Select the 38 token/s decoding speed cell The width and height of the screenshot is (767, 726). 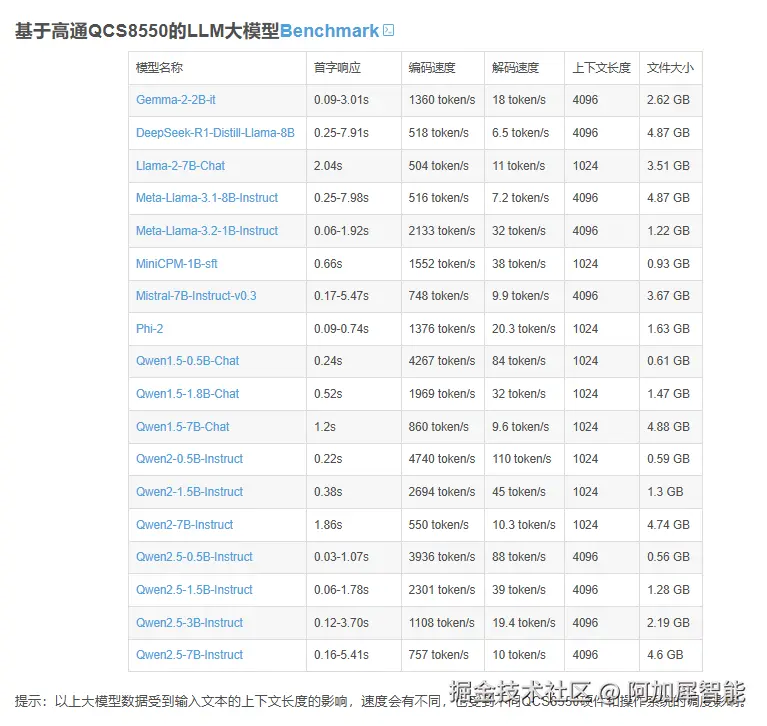pyautogui.click(x=524, y=264)
